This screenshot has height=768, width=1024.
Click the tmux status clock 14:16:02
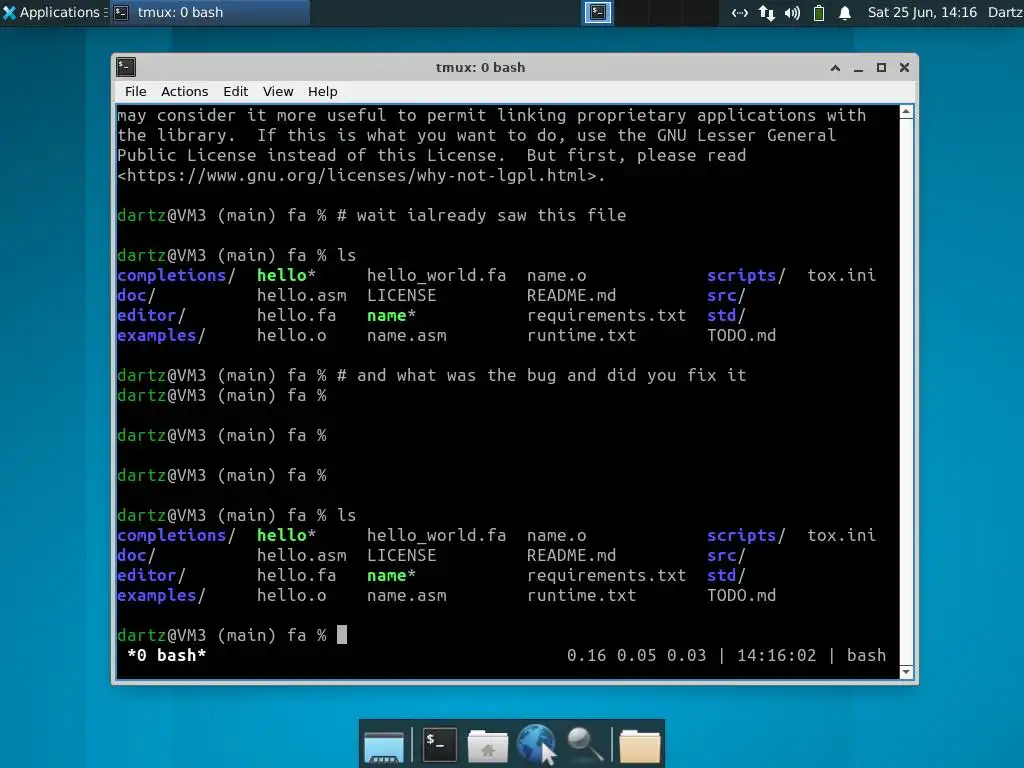776,655
